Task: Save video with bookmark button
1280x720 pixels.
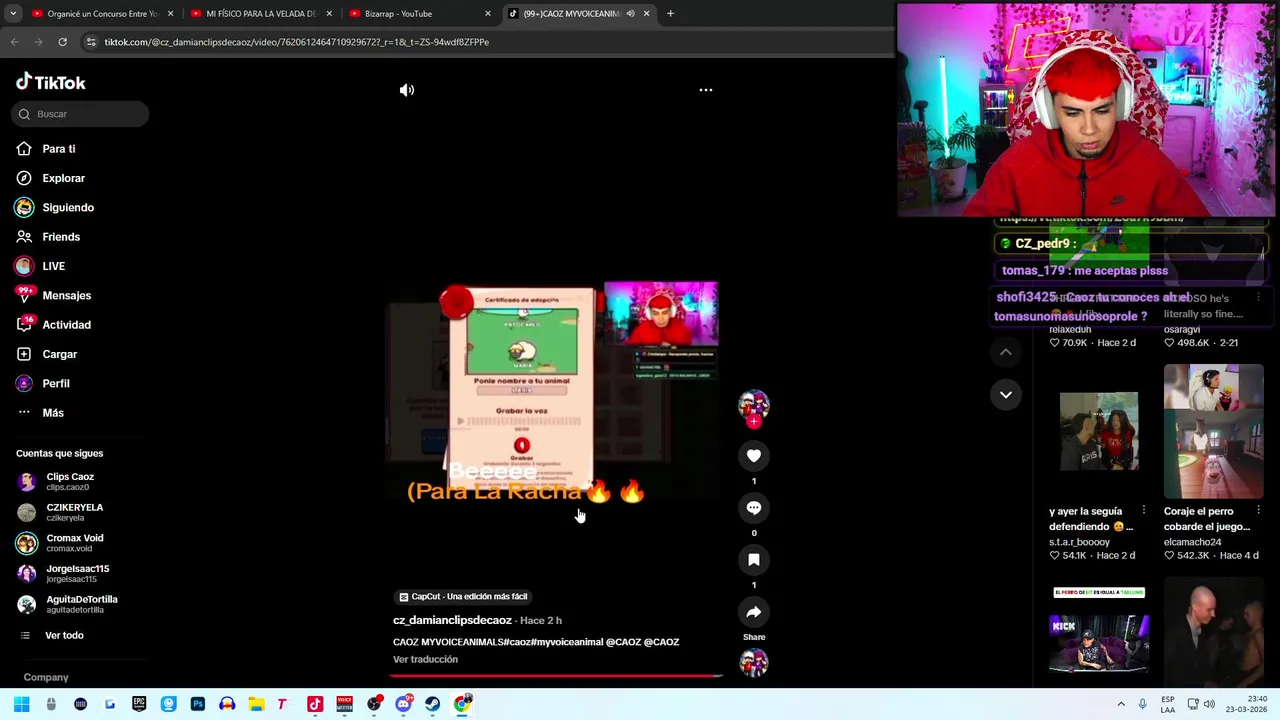Action: pos(754,560)
